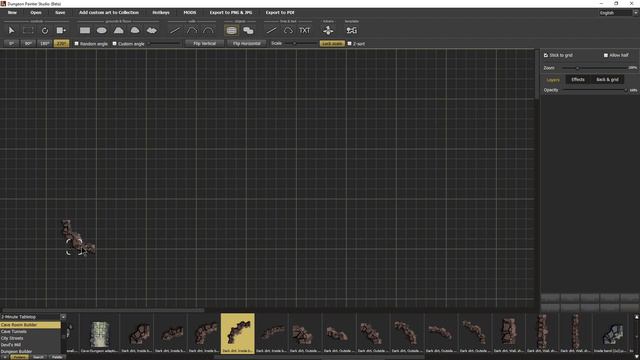640x360 pixels.
Task: Switch to the Layers tab
Action: (x=553, y=80)
